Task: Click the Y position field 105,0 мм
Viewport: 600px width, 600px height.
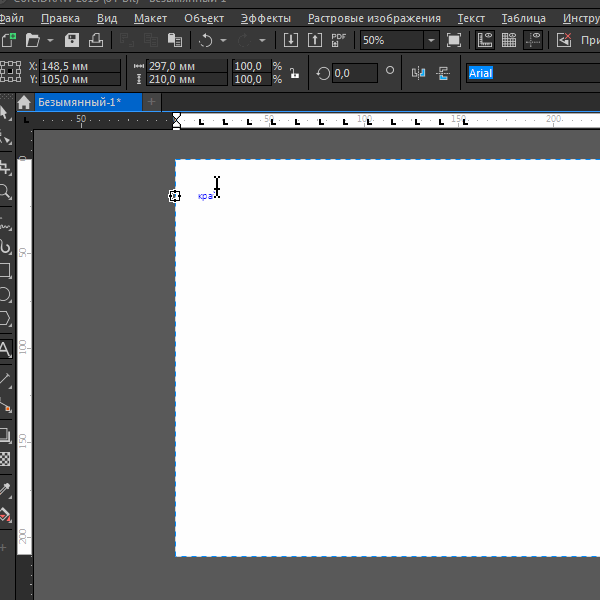Action: coord(80,79)
